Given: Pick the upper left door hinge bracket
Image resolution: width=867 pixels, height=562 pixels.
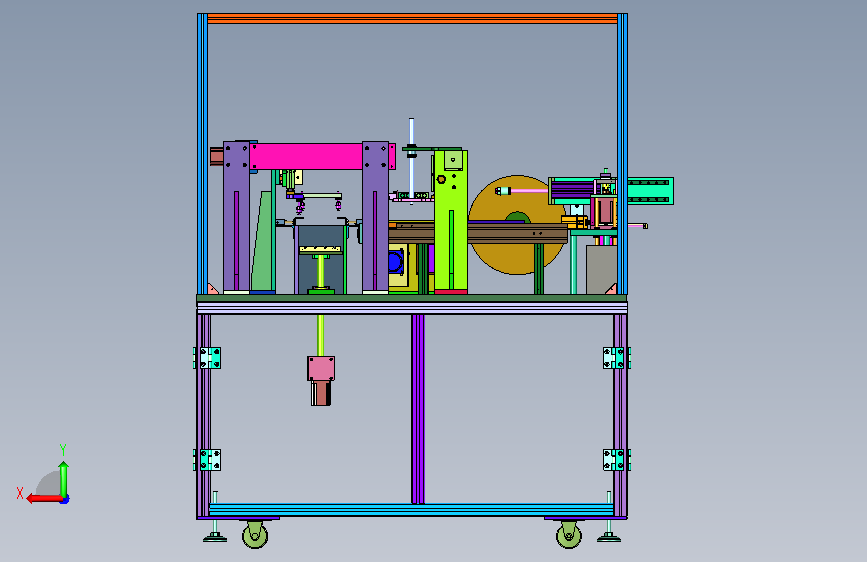Looking at the screenshot, I should tap(208, 358).
